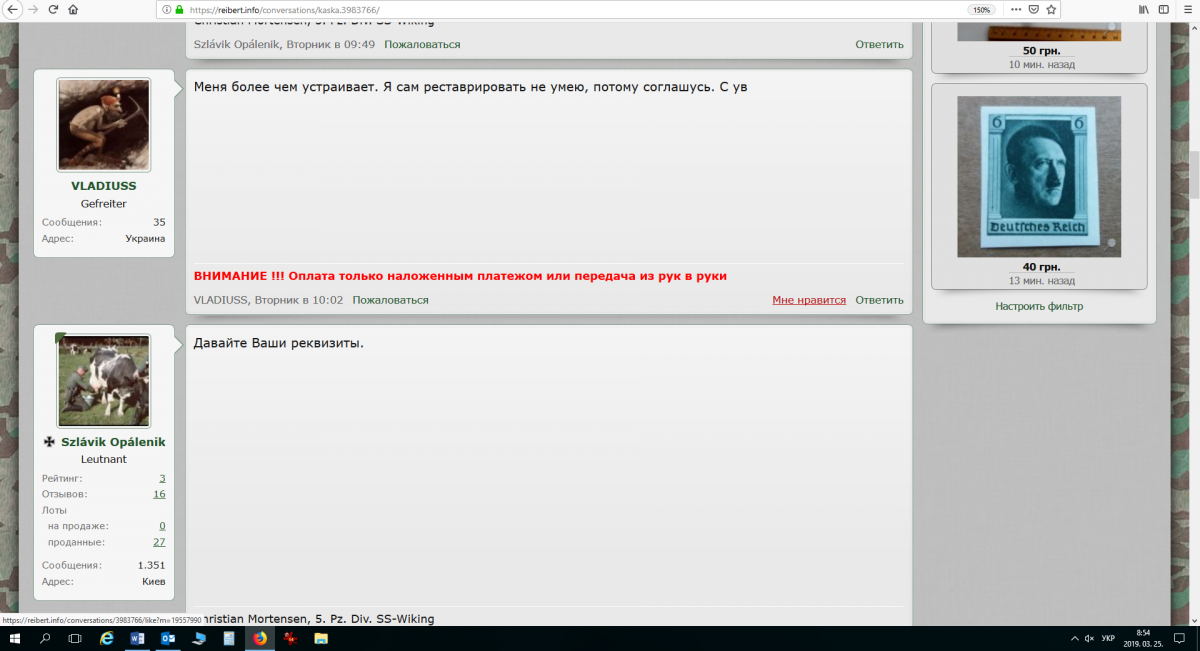This screenshot has height=651, width=1200.
Task: Open the Szlávik Opálenik cow avatar
Action: click(104, 381)
